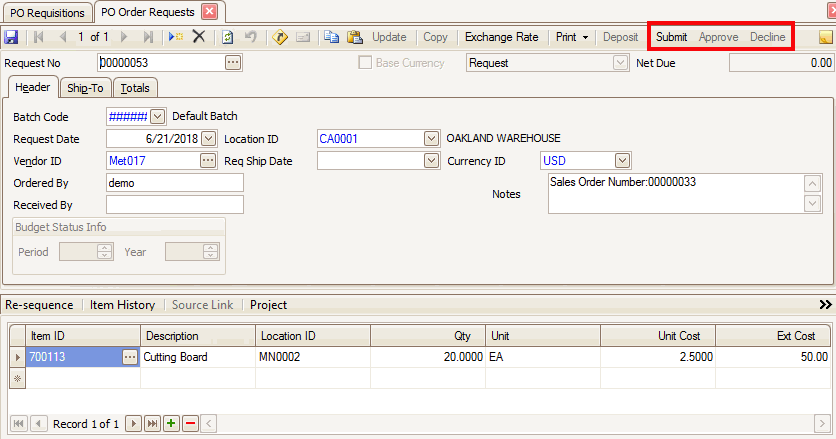836x439 pixels.
Task: Click the yellow diamond arrow toolbar icon
Action: pos(280,37)
